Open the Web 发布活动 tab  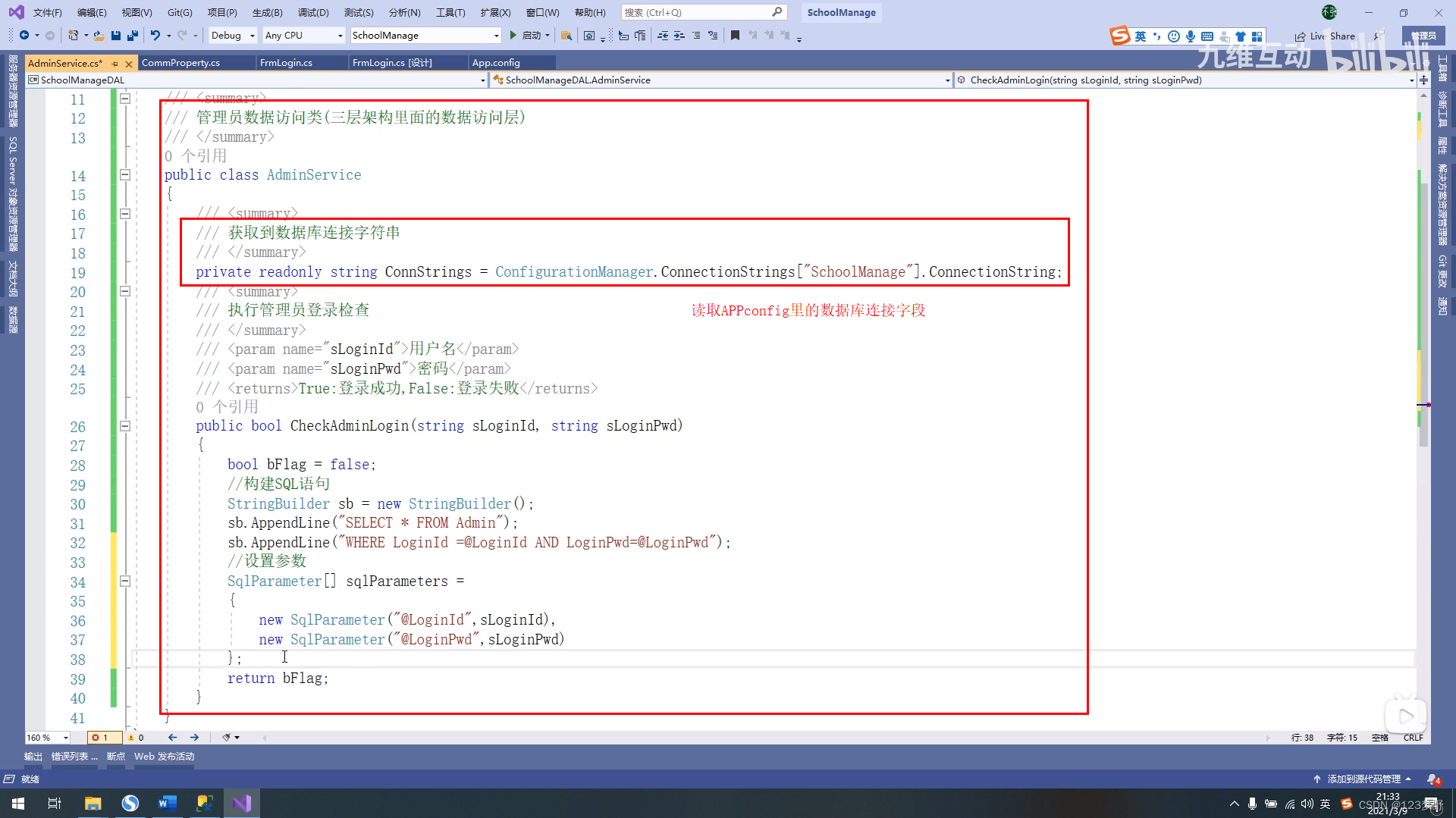click(165, 756)
